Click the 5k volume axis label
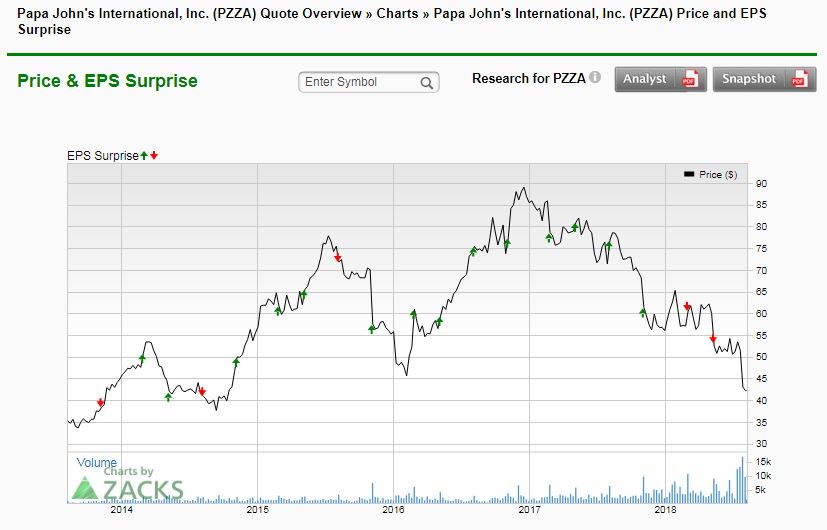The width and height of the screenshot is (827, 530). point(760,490)
